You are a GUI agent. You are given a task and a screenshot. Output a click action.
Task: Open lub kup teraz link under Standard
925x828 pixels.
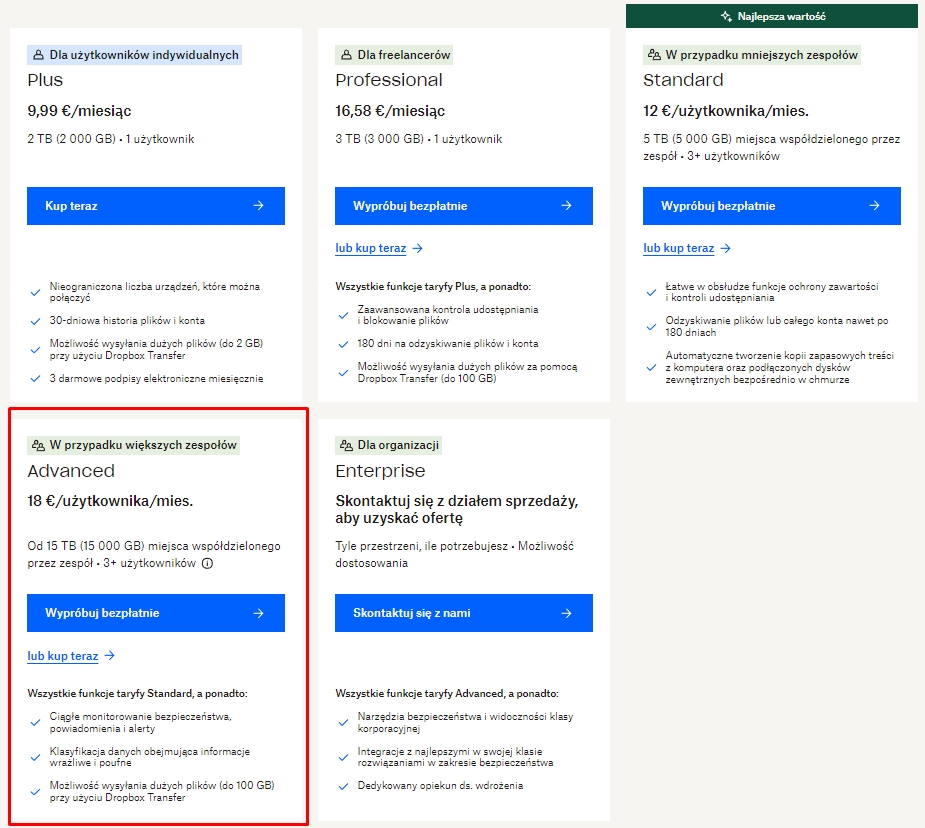point(678,248)
